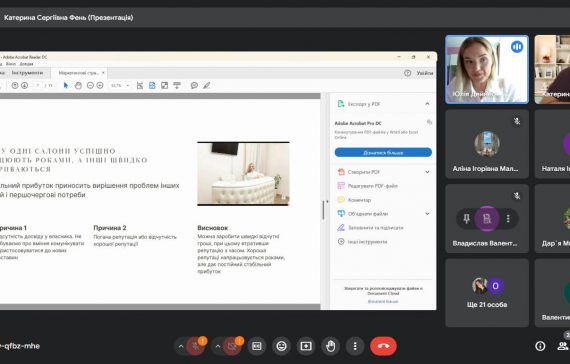This screenshot has width=570, height=364.
Task: Click the Acrobat zoom percentage field
Action: tap(120, 85)
